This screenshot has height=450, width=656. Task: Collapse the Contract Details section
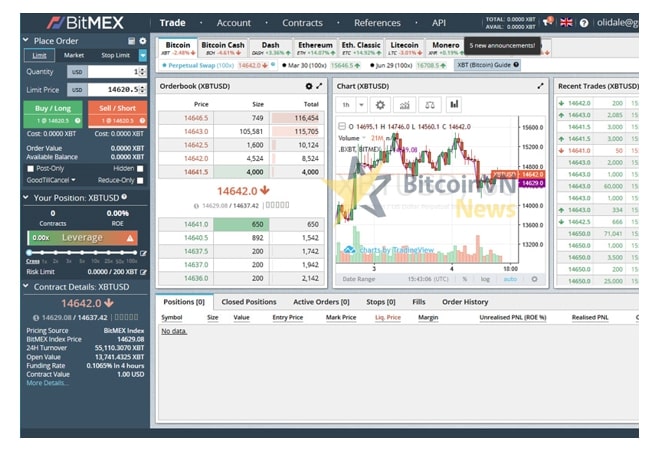(26, 286)
